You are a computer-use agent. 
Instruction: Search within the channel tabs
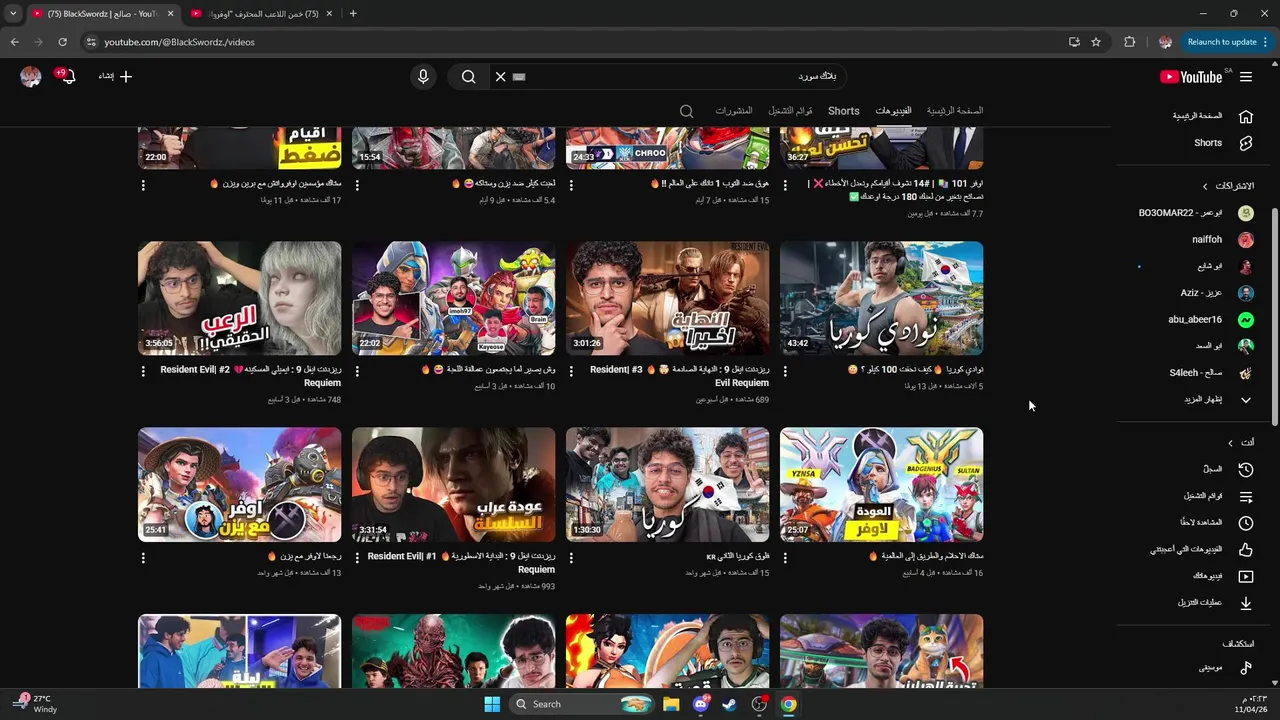tap(686, 111)
